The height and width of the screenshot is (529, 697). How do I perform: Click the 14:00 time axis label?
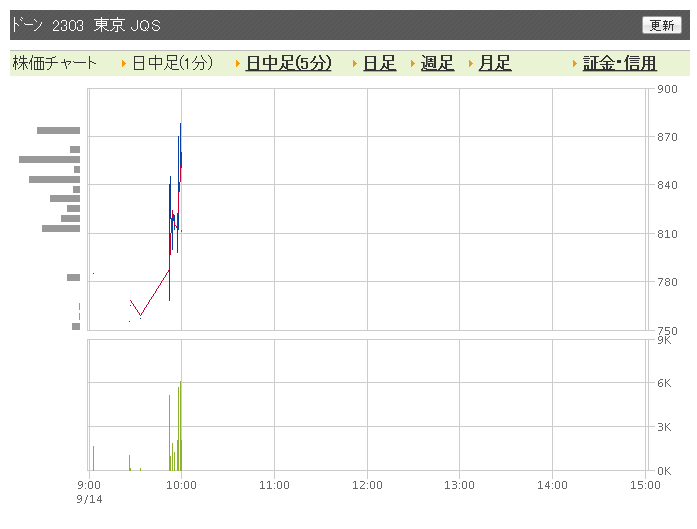(552, 485)
